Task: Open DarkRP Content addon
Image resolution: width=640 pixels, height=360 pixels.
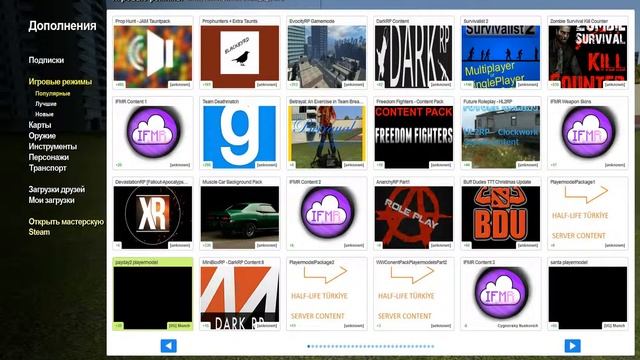Action: point(414,53)
